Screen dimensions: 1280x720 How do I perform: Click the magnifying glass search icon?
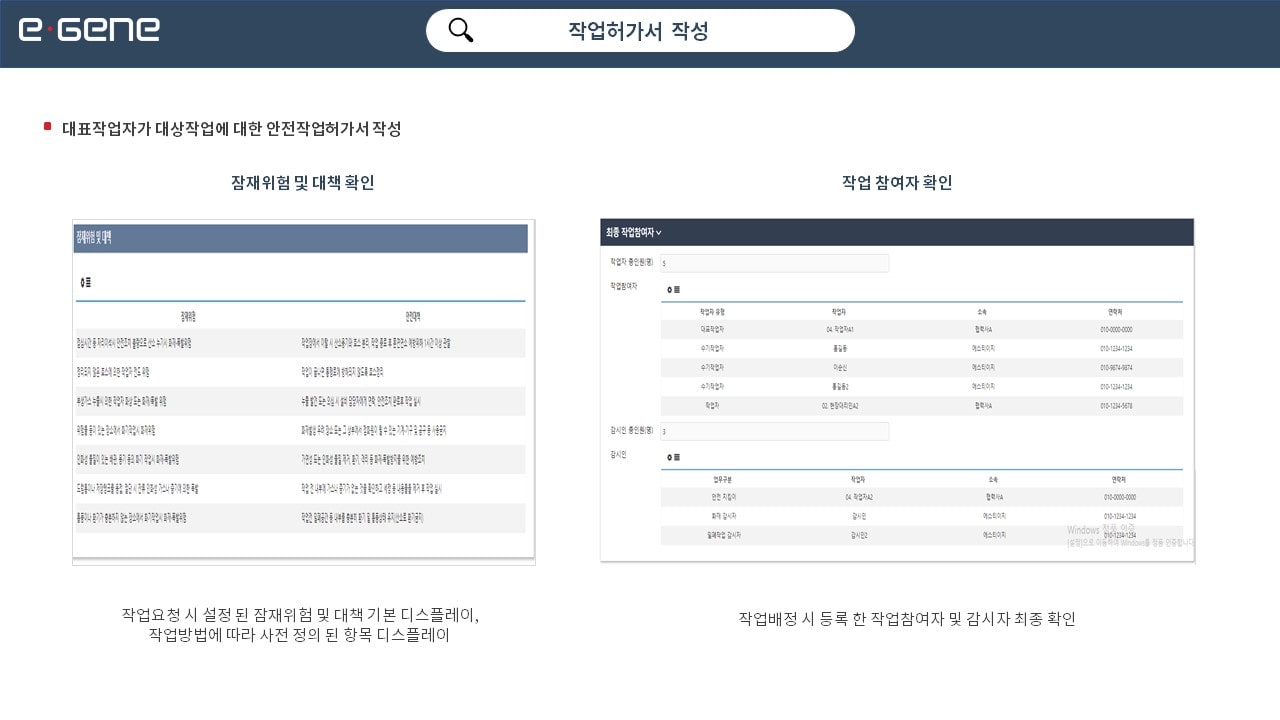coord(461,30)
